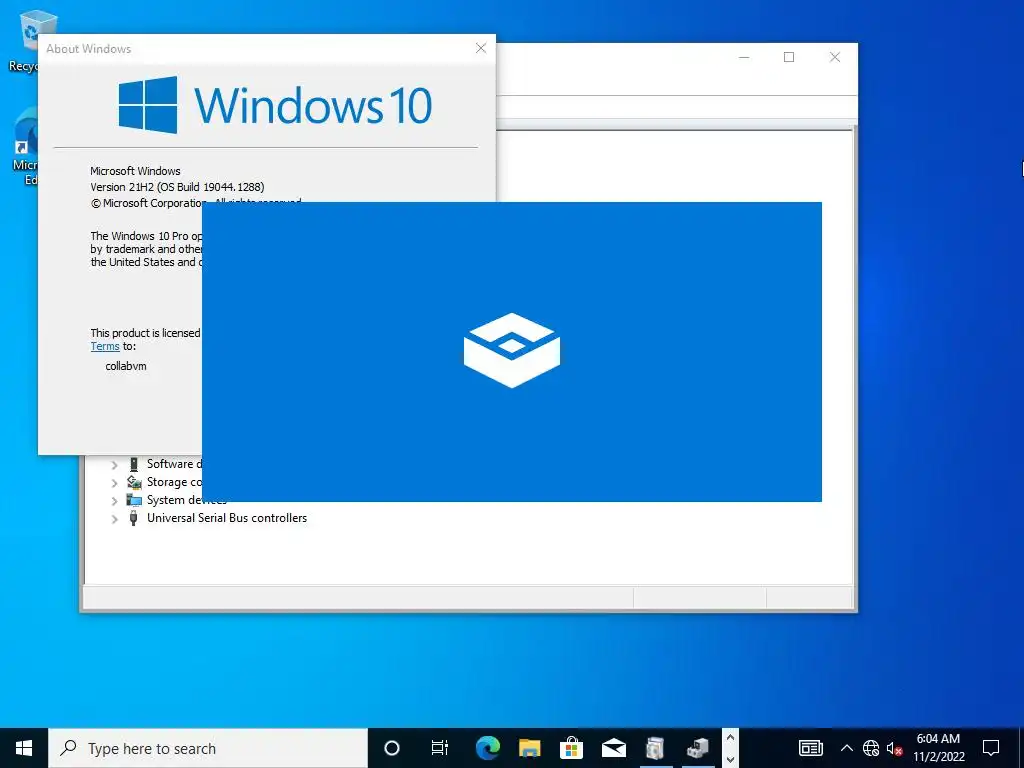Open the network status tray icon
This screenshot has width=1024, height=768.
tap(871, 748)
